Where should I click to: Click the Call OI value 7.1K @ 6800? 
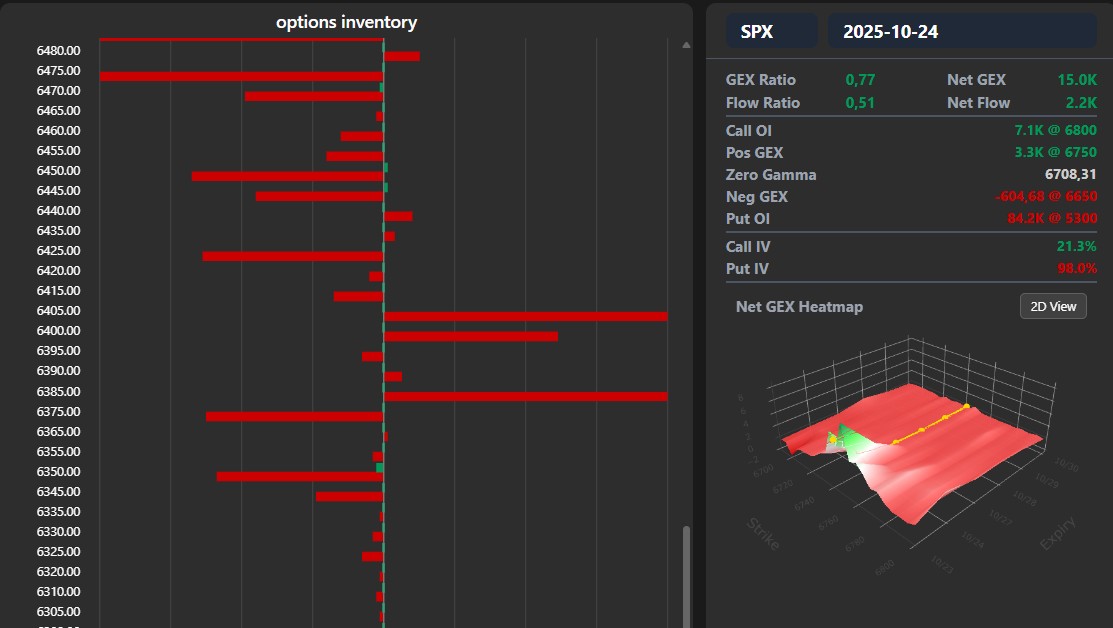(1055, 130)
